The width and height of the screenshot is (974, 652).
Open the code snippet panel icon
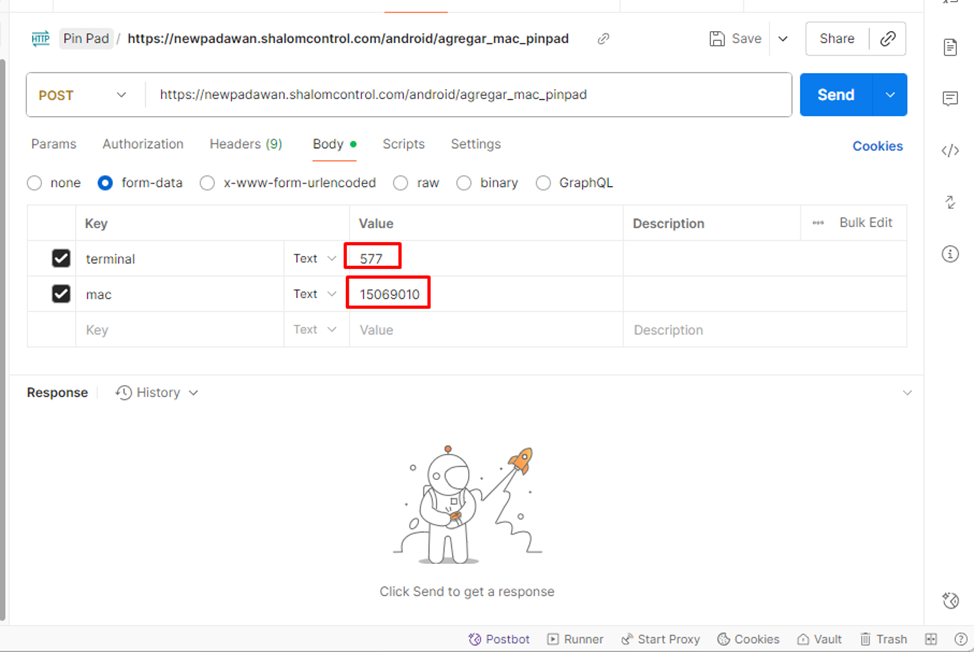(x=950, y=151)
